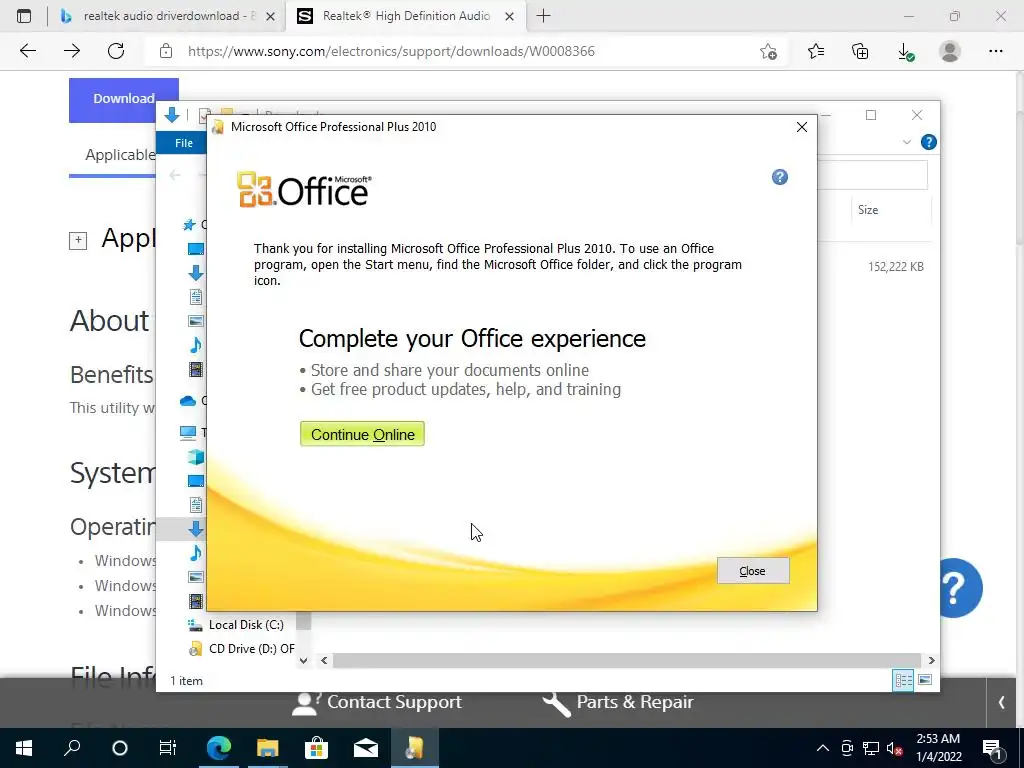The height and width of the screenshot is (768, 1024).
Task: Close realtek audio driver download tab
Action: [x=270, y=16]
